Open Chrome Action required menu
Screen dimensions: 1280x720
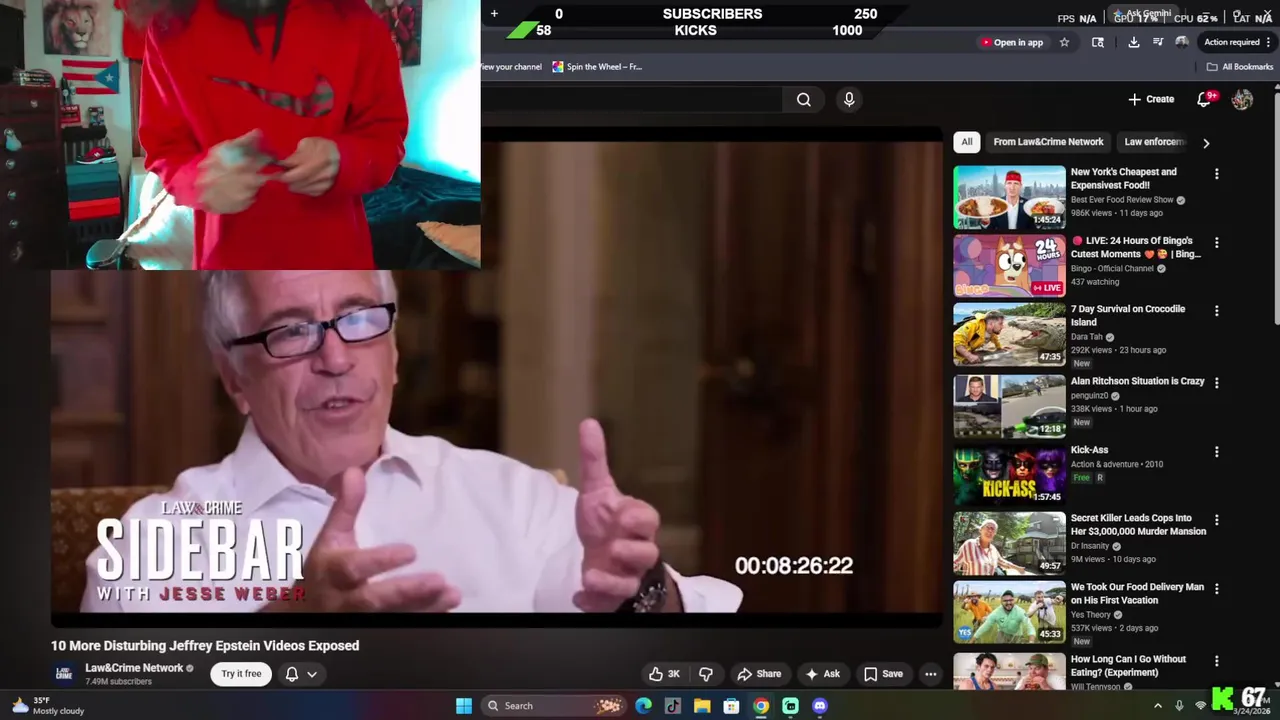(1237, 42)
